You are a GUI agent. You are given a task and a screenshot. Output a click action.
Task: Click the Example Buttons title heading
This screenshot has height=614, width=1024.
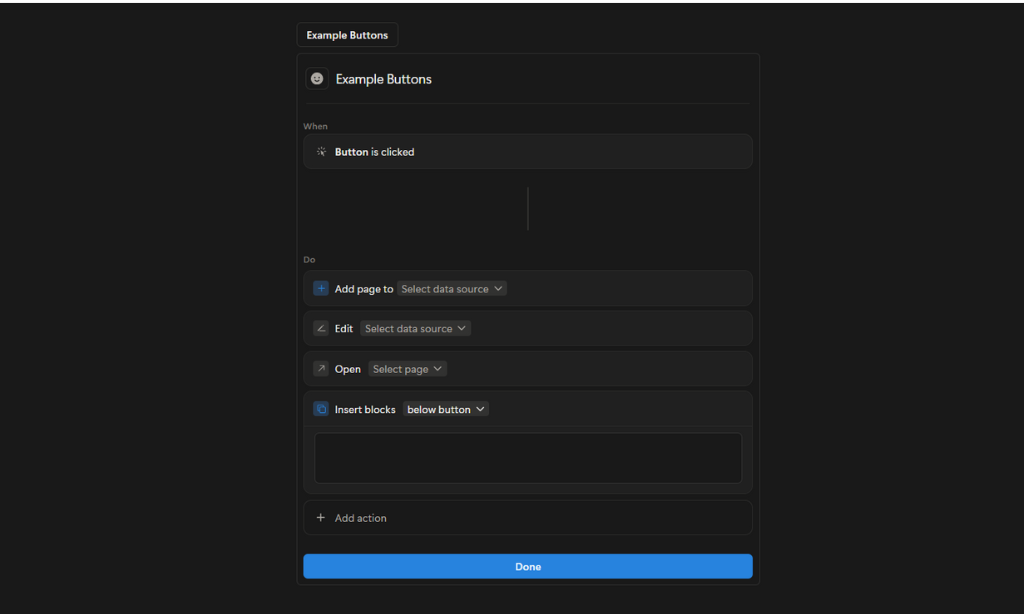point(385,78)
